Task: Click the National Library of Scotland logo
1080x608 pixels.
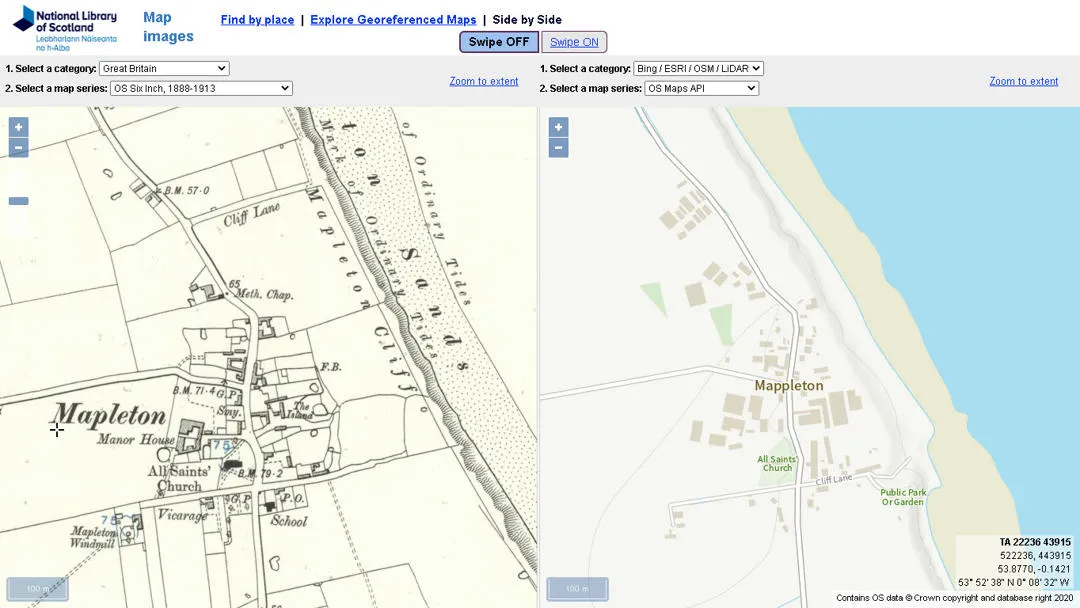Action: (64, 27)
